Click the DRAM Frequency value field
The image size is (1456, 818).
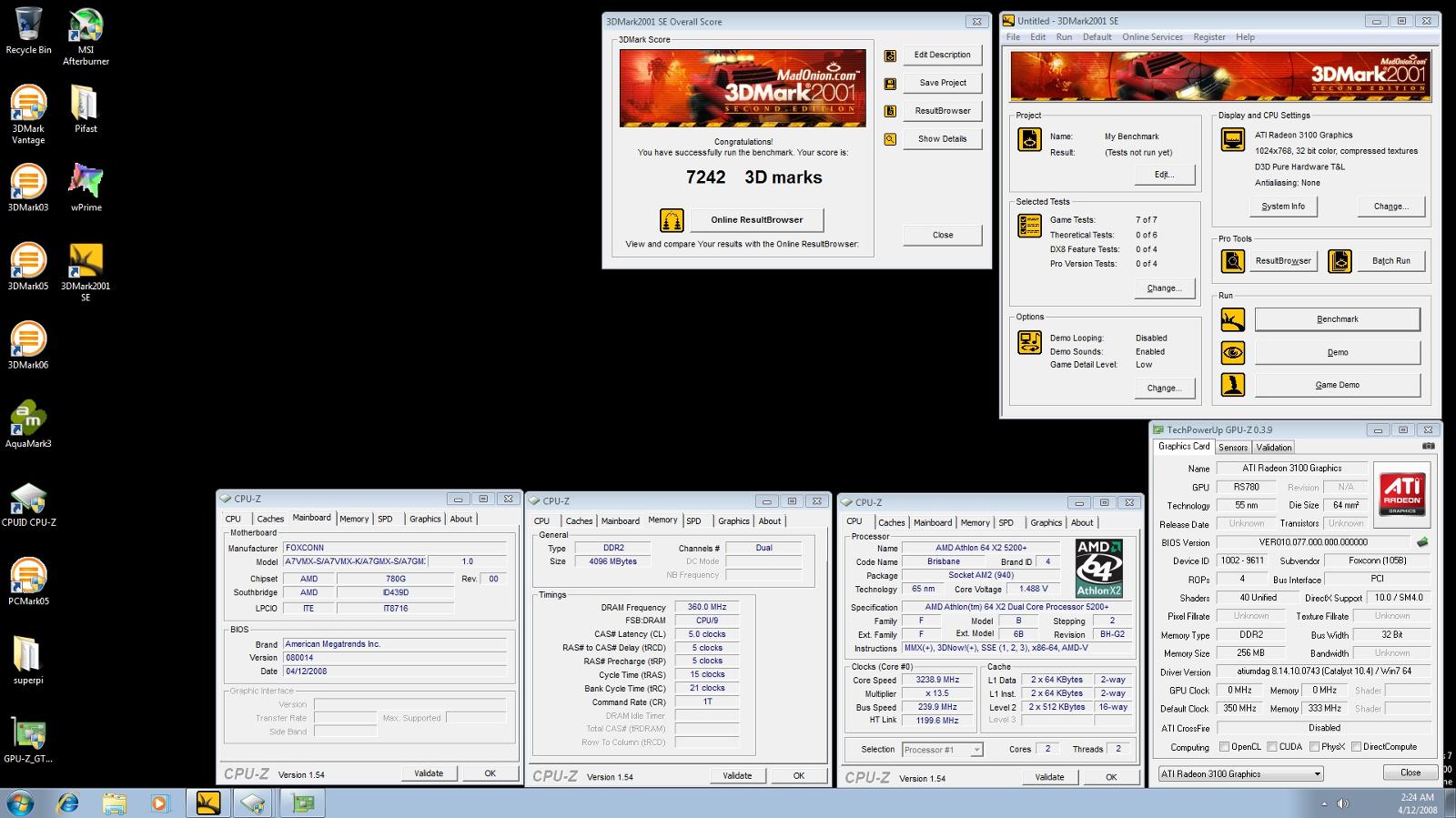(x=707, y=607)
